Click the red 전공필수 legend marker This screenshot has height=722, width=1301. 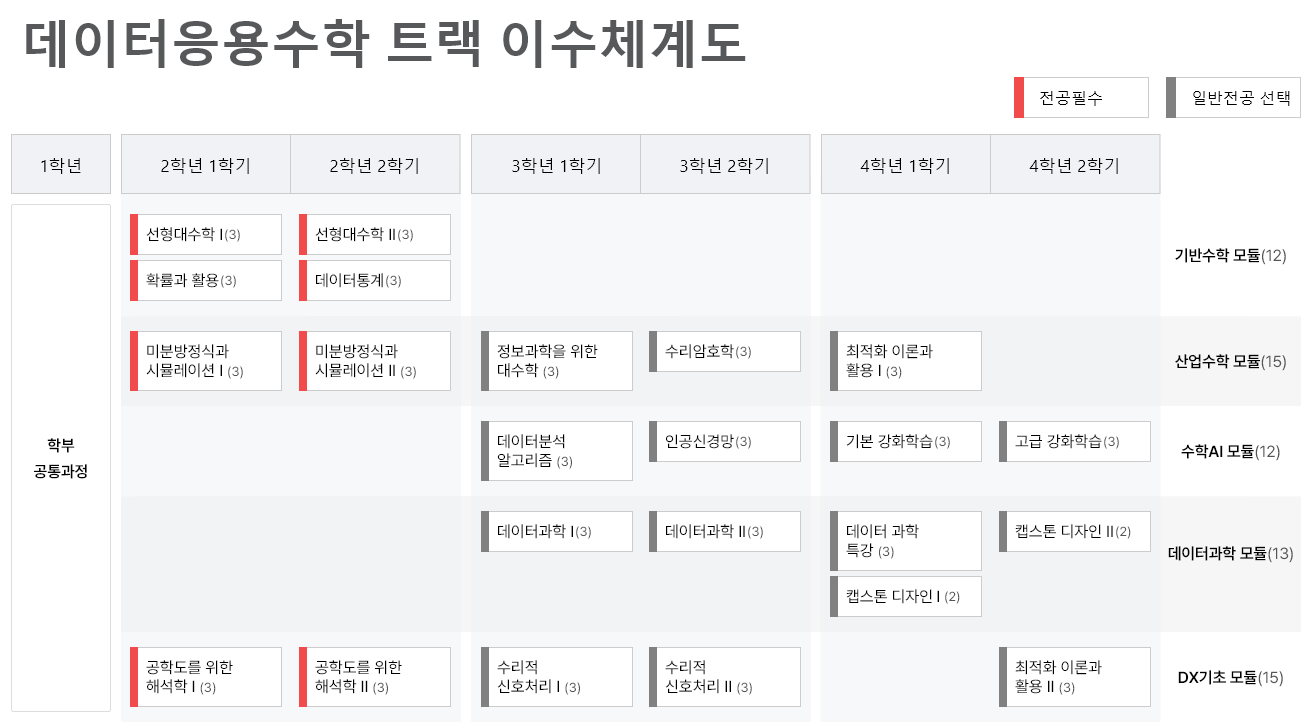(1019, 98)
